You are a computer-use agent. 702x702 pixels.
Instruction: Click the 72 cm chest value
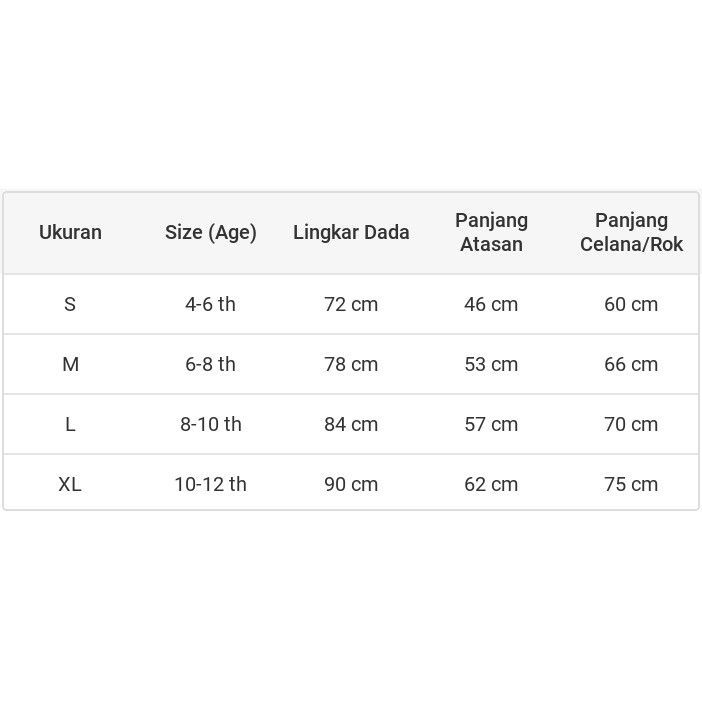coord(351,304)
